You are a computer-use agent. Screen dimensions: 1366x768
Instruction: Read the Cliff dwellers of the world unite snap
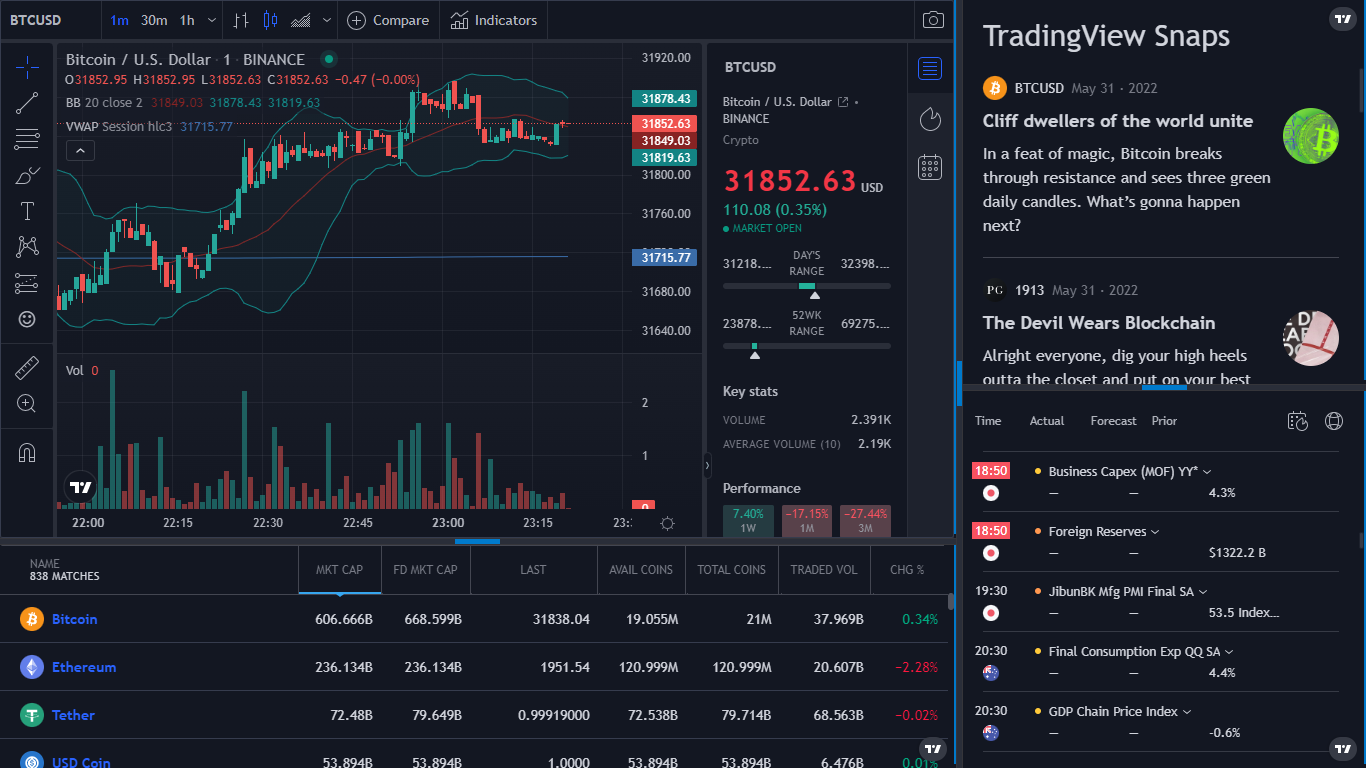pos(1118,121)
